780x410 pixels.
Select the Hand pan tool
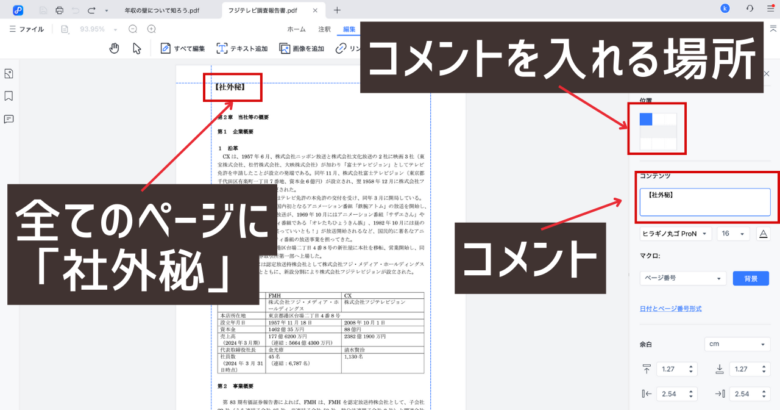(114, 48)
